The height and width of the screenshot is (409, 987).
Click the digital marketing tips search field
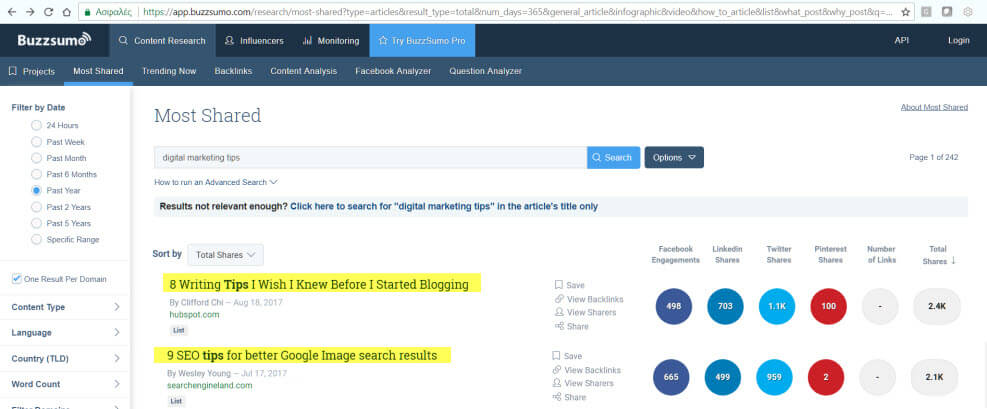pyautogui.click(x=371, y=157)
